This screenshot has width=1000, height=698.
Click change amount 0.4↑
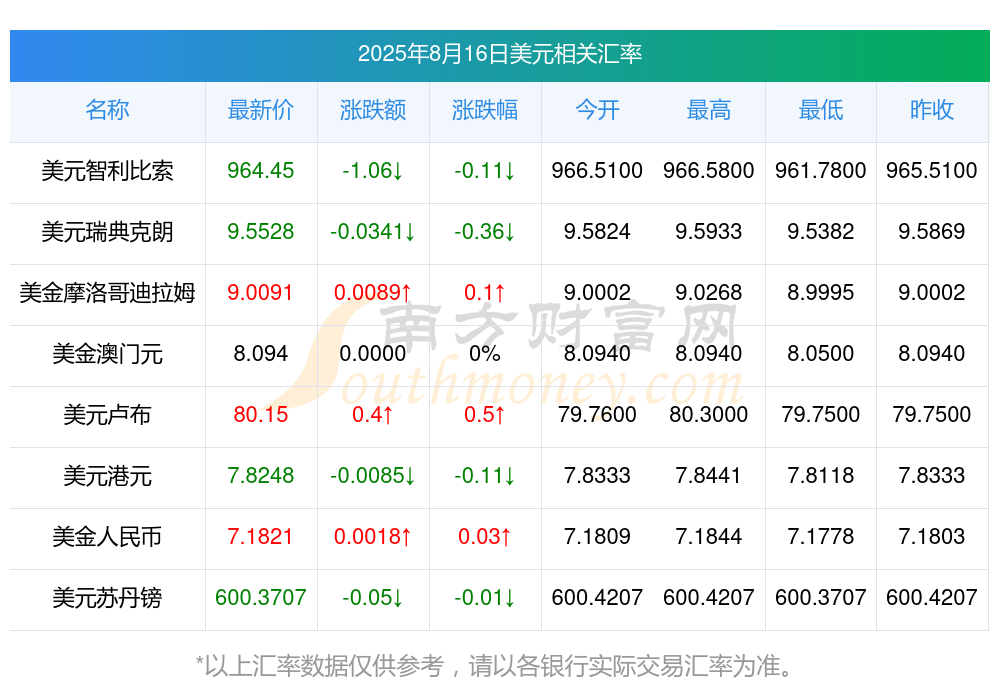click(373, 414)
